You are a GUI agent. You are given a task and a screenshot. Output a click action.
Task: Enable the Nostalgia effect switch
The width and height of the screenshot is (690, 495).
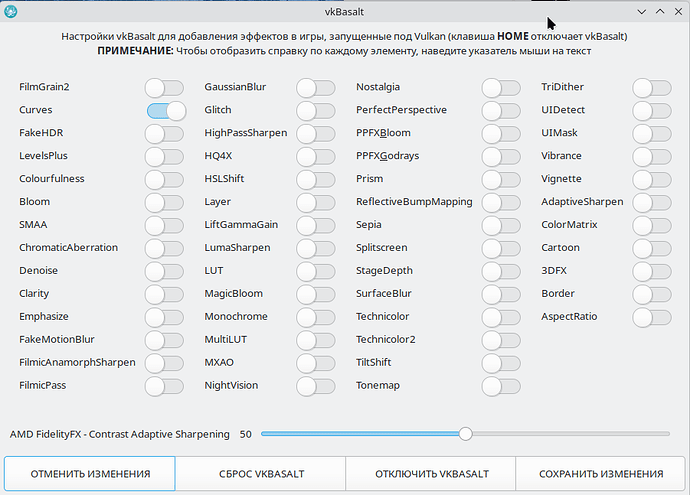click(x=500, y=87)
